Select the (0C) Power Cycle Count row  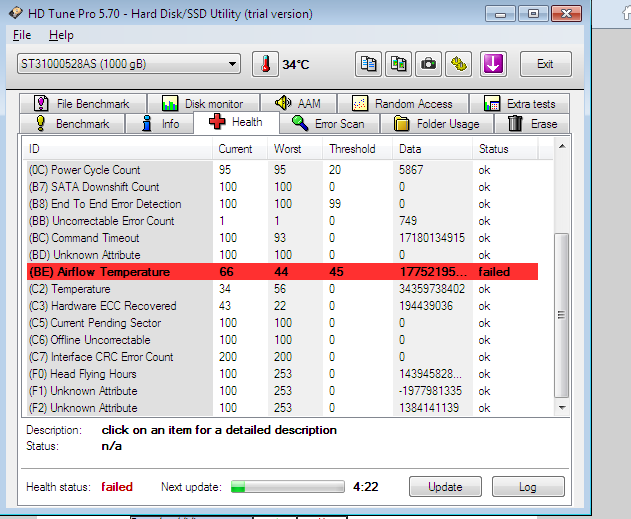pyautogui.click(x=283, y=170)
